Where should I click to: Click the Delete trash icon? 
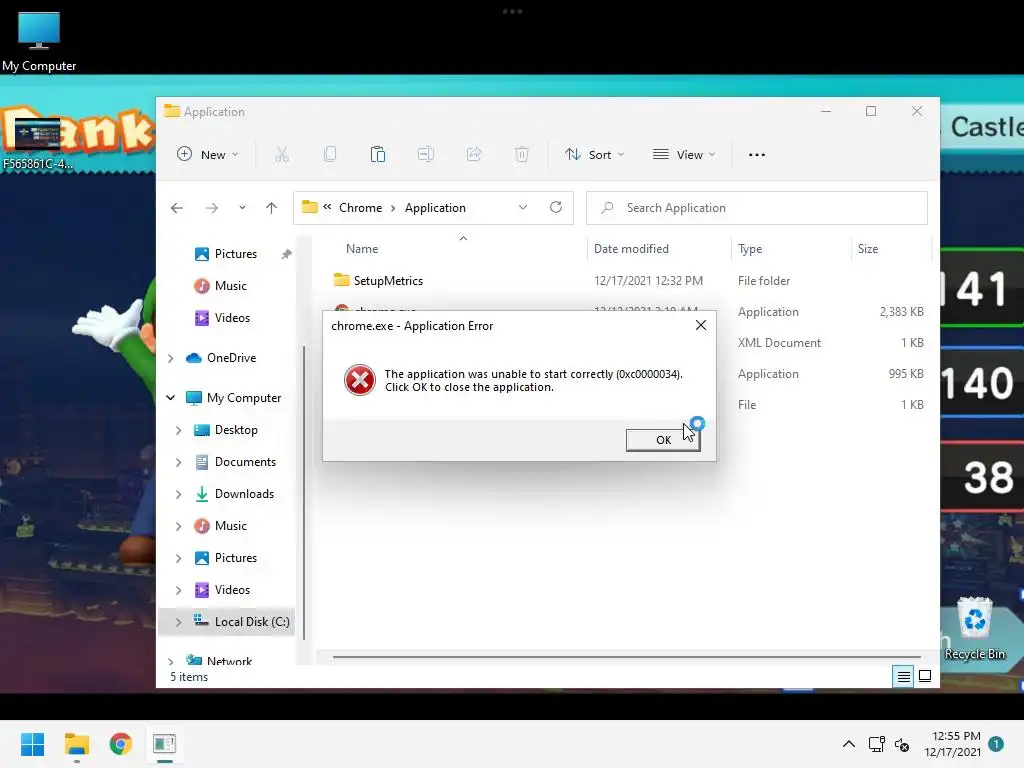coord(521,155)
